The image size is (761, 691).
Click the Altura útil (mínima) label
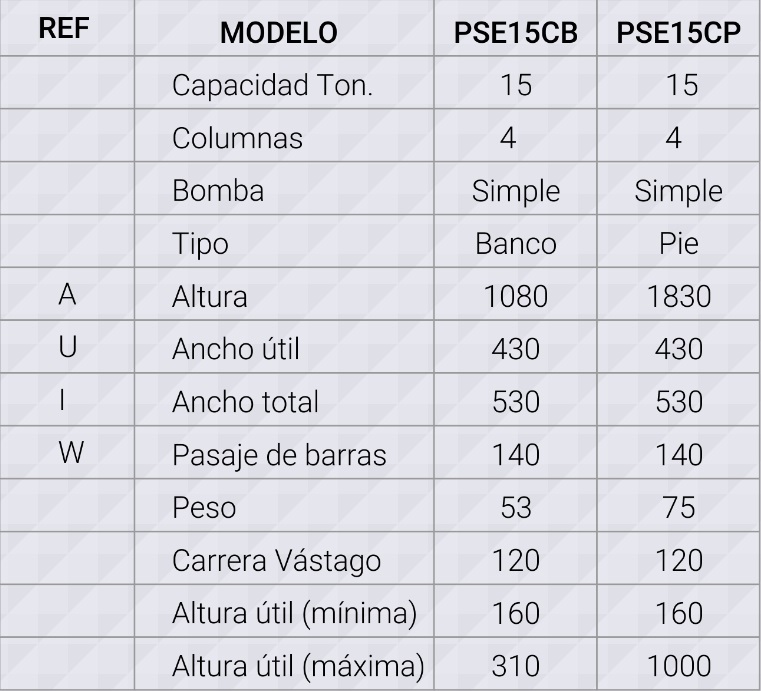294,613
